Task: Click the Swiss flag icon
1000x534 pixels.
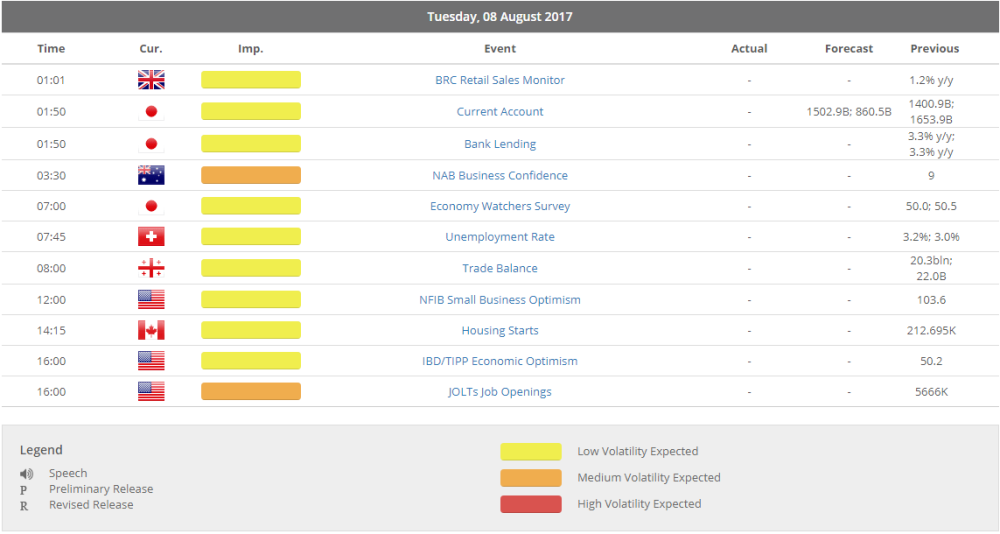Action: coord(151,237)
